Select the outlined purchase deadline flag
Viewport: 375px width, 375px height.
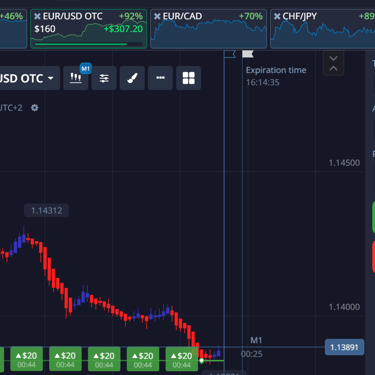pos(230,54)
